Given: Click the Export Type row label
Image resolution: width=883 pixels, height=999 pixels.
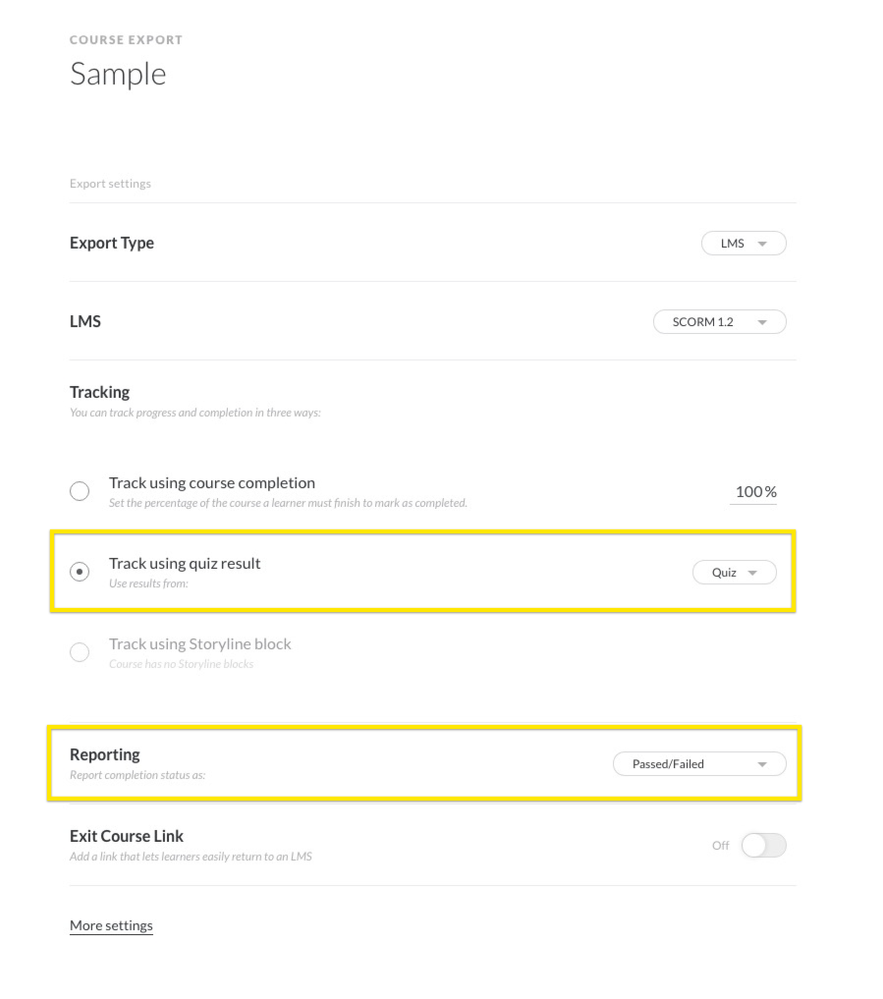Looking at the screenshot, I should pos(112,243).
